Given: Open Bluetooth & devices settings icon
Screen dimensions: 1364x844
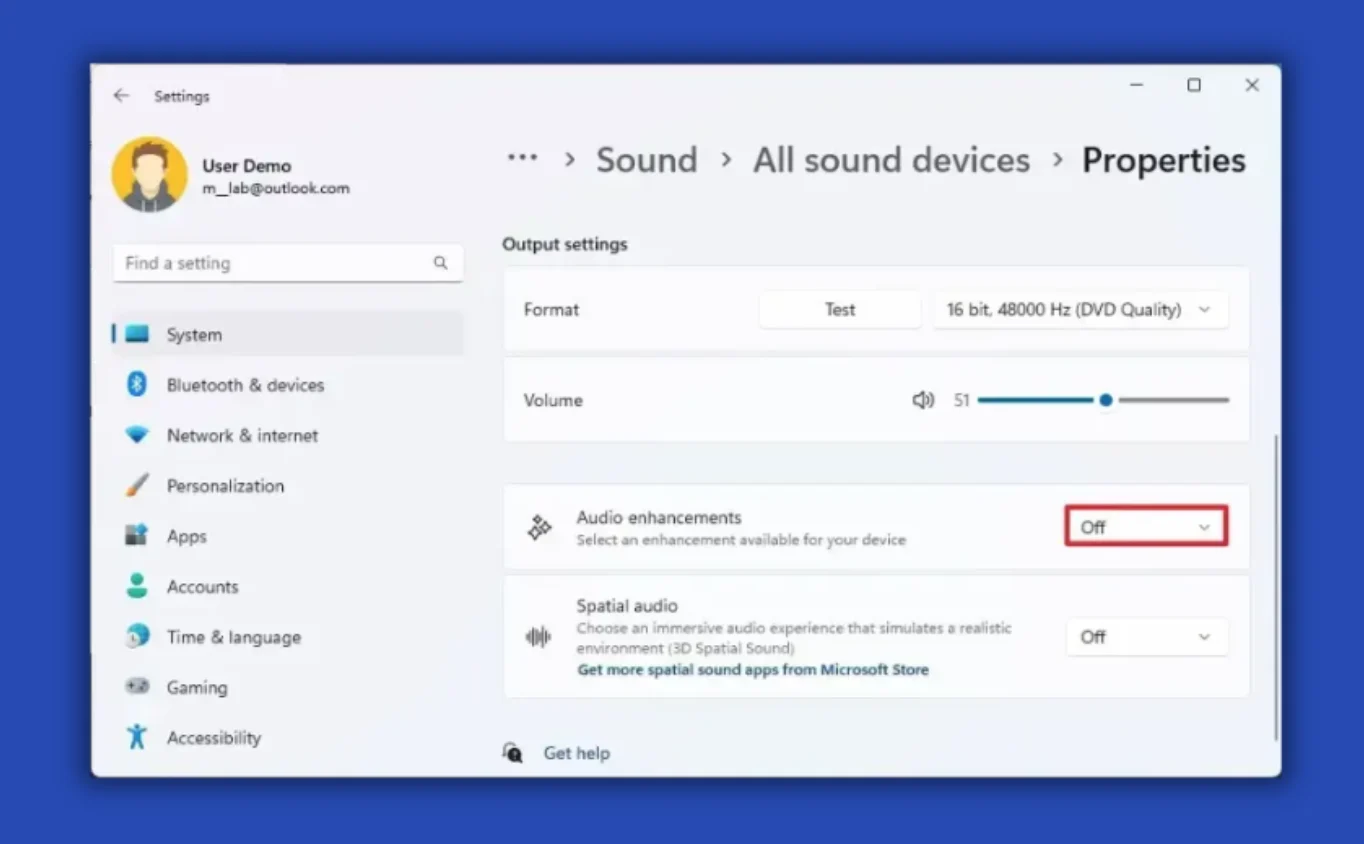Looking at the screenshot, I should point(136,384).
